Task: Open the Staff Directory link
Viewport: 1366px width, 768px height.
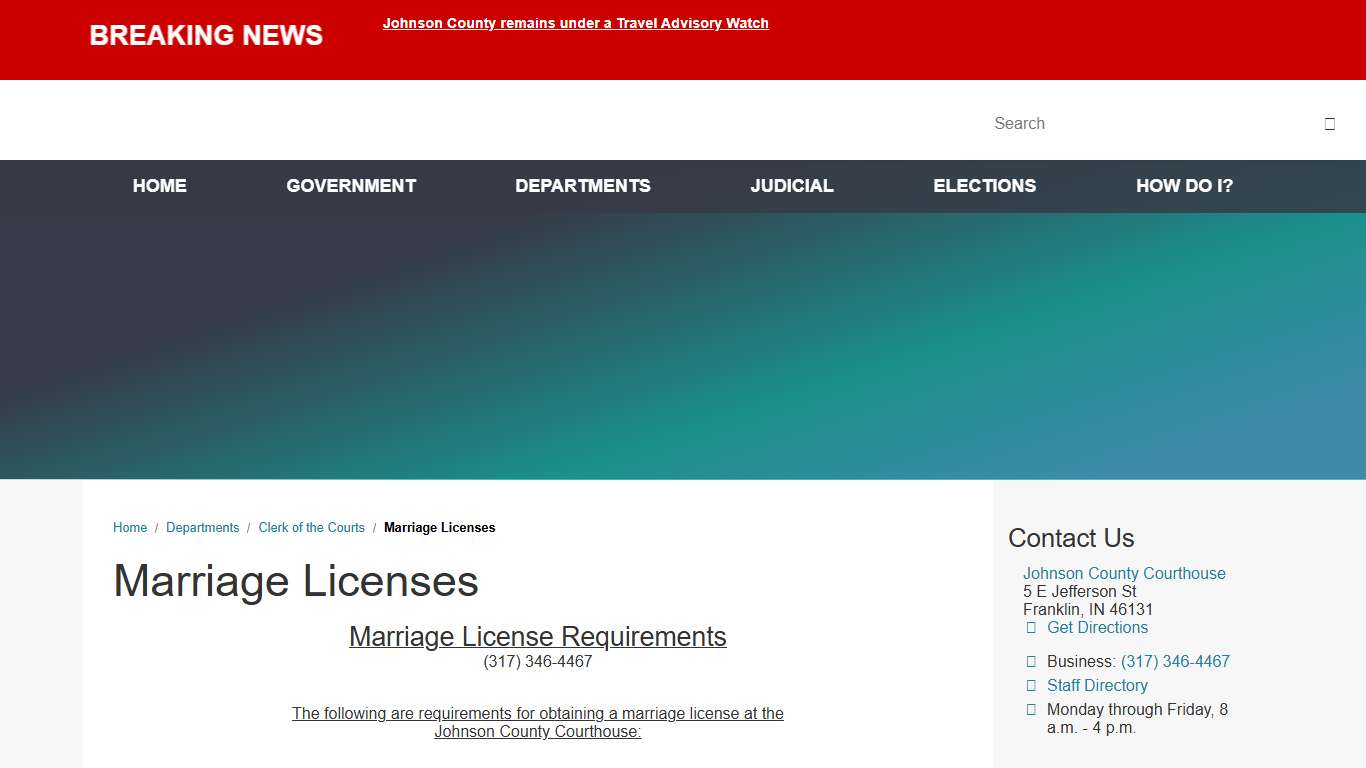Action: [x=1097, y=685]
